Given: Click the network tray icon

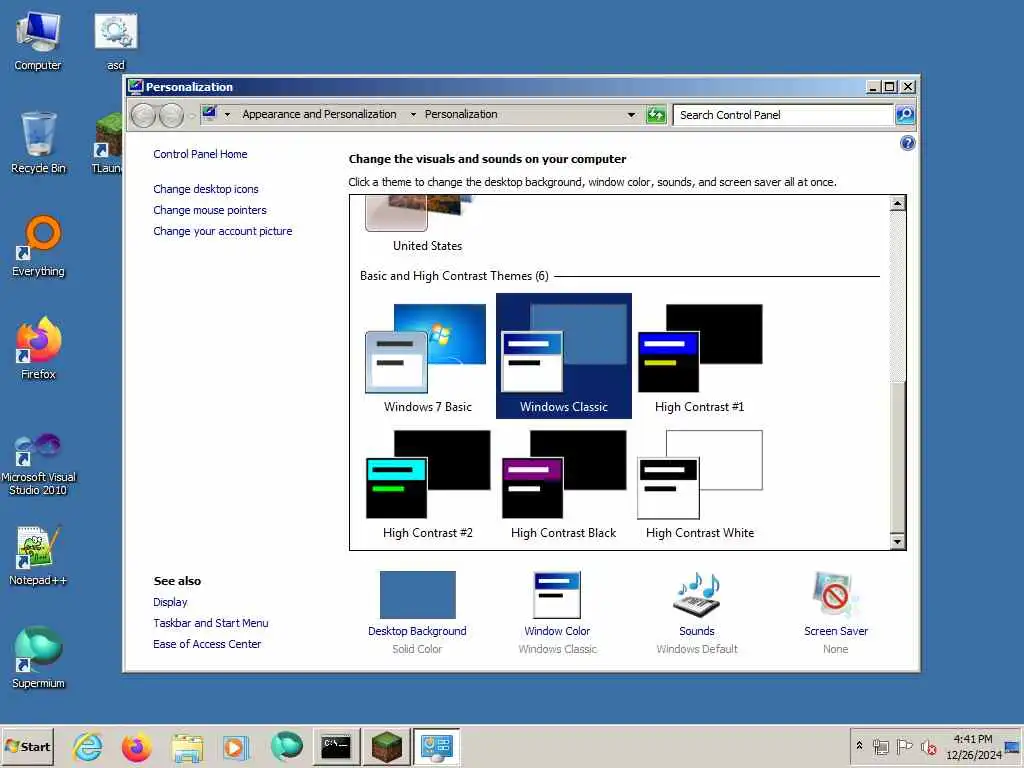Looking at the screenshot, I should [880, 746].
